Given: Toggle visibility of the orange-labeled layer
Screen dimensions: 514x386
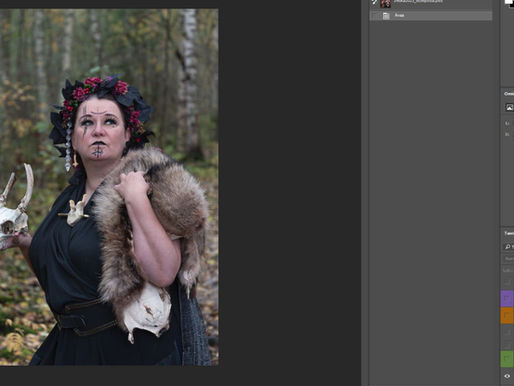Looking at the screenshot, I should click(507, 315).
